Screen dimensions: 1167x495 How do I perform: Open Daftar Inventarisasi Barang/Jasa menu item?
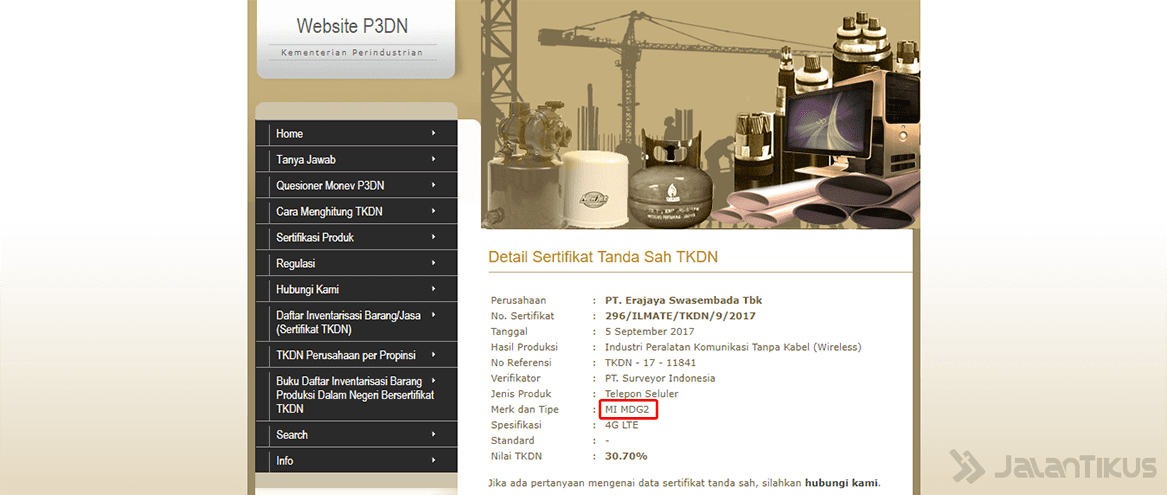click(x=356, y=322)
